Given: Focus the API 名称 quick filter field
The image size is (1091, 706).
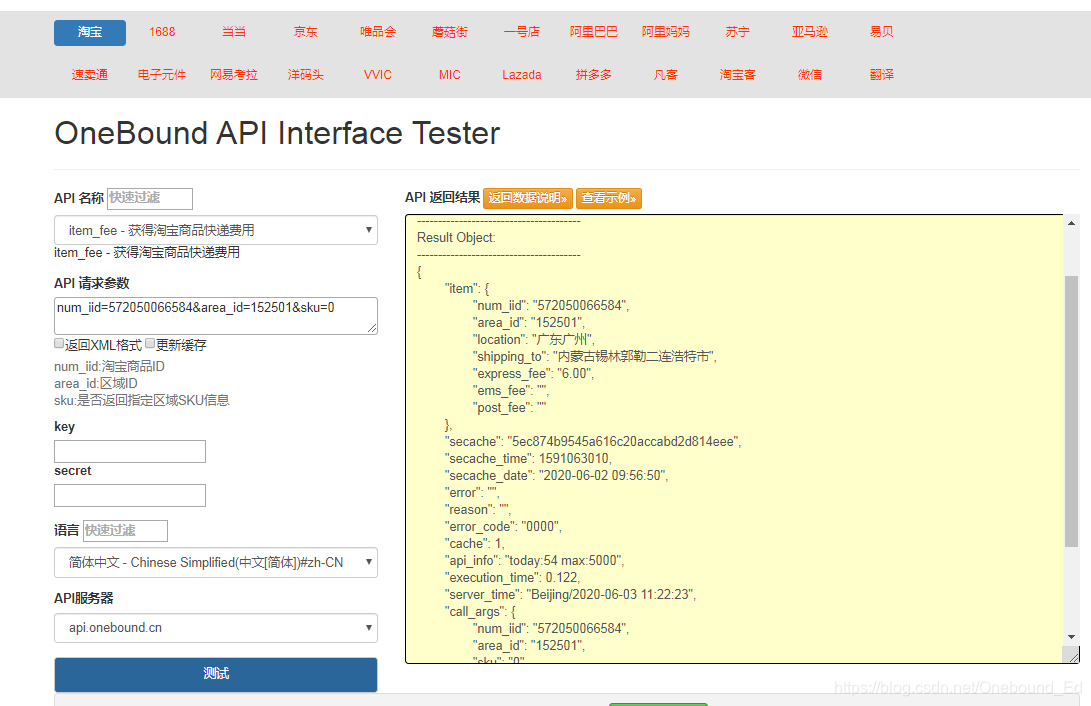Looking at the screenshot, I should tap(150, 198).
